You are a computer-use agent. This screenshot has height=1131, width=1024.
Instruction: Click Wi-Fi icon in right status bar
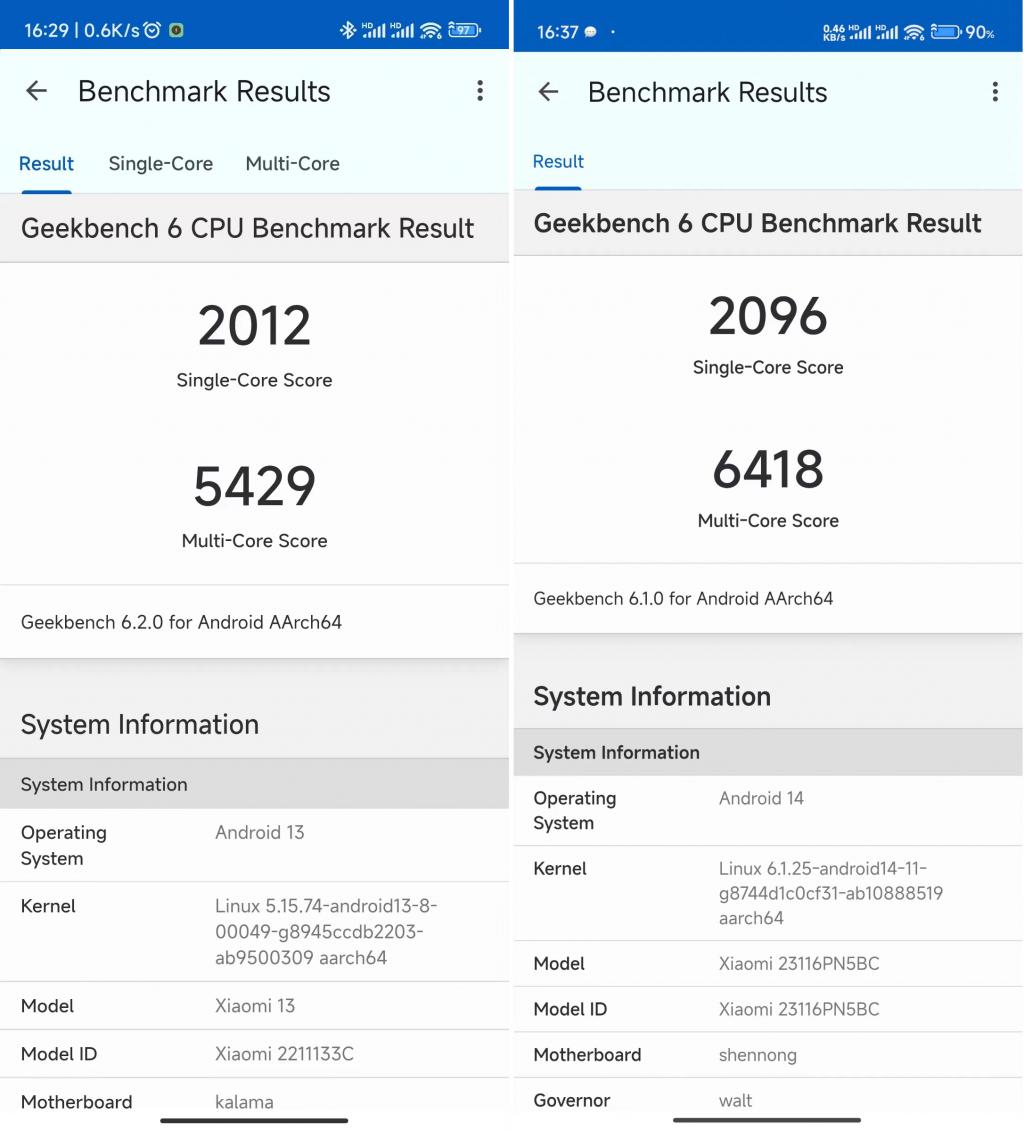coord(914,32)
